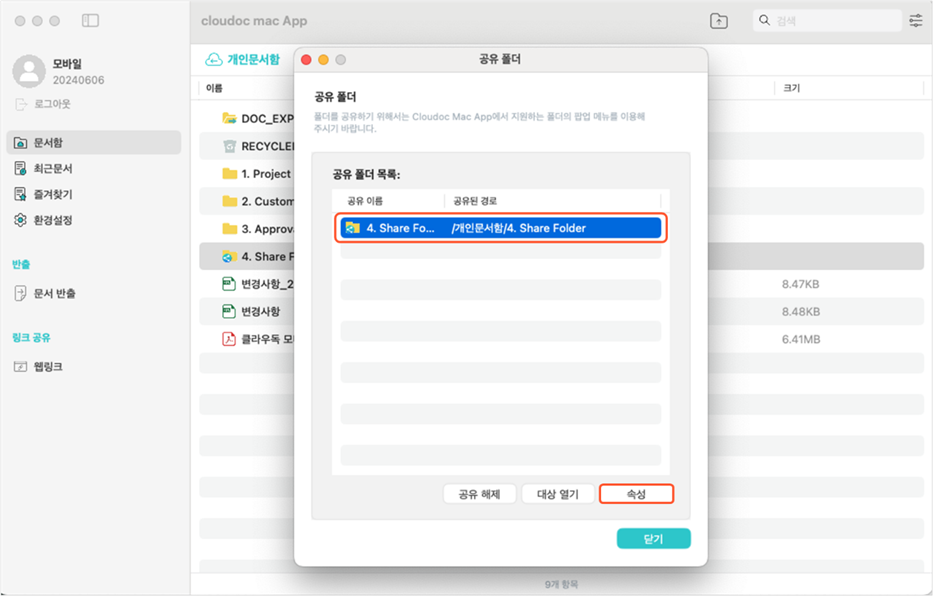Click the user profile avatar
This screenshot has width=933, height=596.
coord(30,72)
